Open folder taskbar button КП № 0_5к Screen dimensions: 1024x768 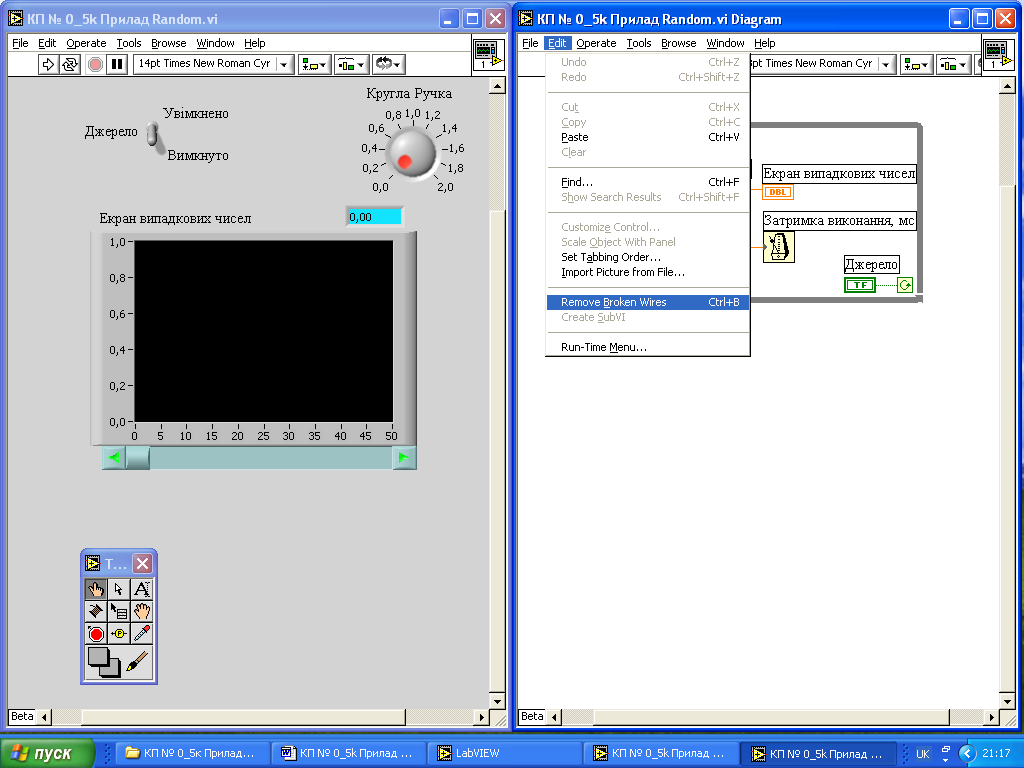[x=193, y=753]
